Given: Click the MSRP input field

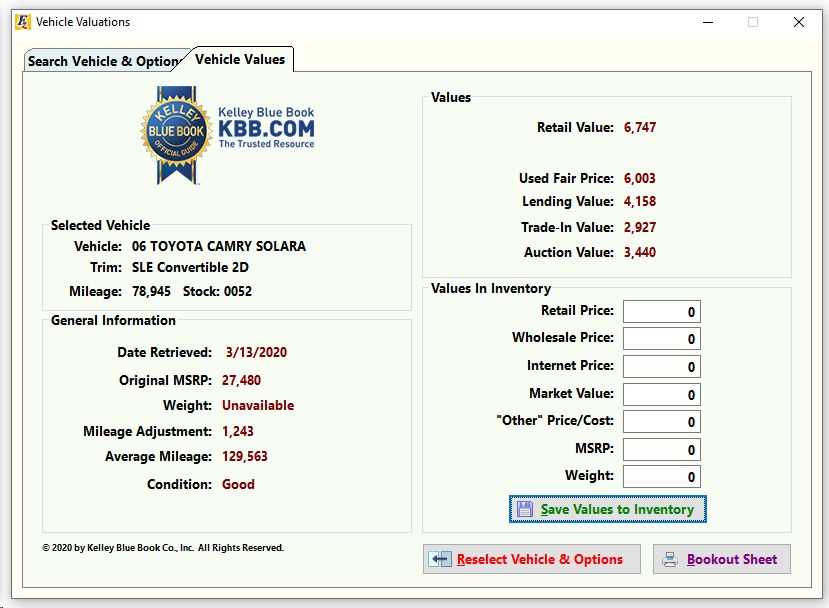Looking at the screenshot, I should [661, 448].
